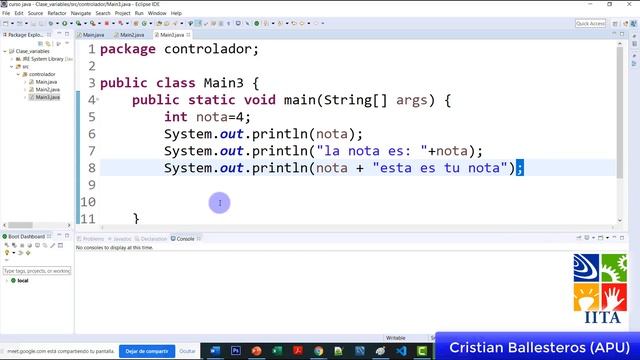
Task: Click the Package Explorer horizontal scrollbar thumb
Action: click(20, 225)
